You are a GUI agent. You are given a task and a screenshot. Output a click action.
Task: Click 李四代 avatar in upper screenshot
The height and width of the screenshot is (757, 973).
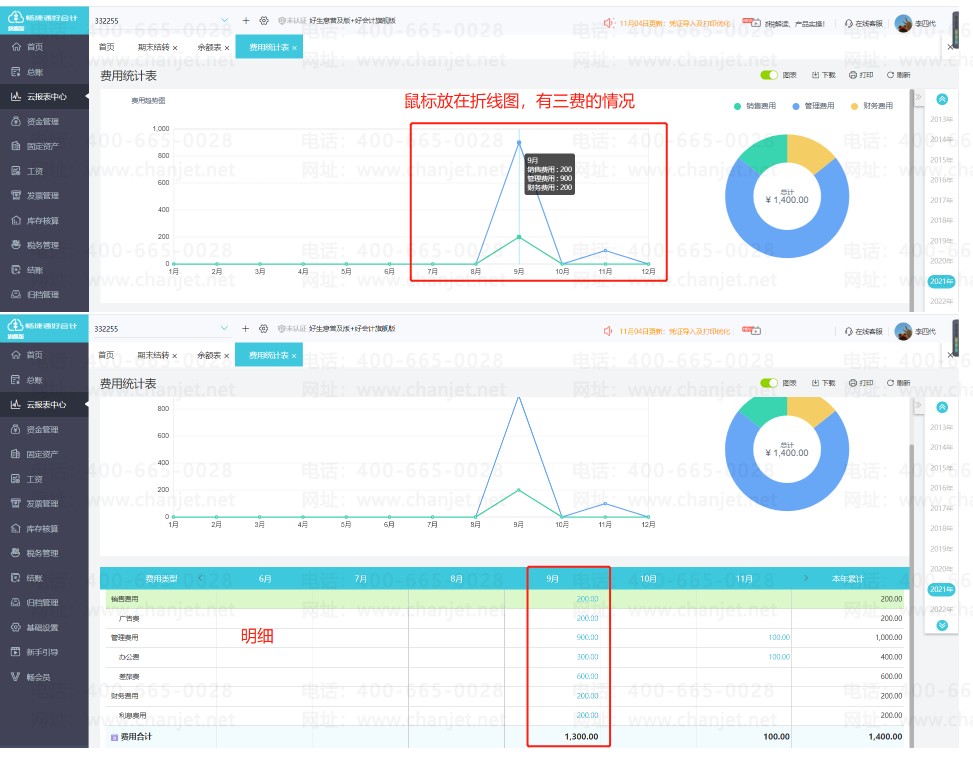coord(904,23)
